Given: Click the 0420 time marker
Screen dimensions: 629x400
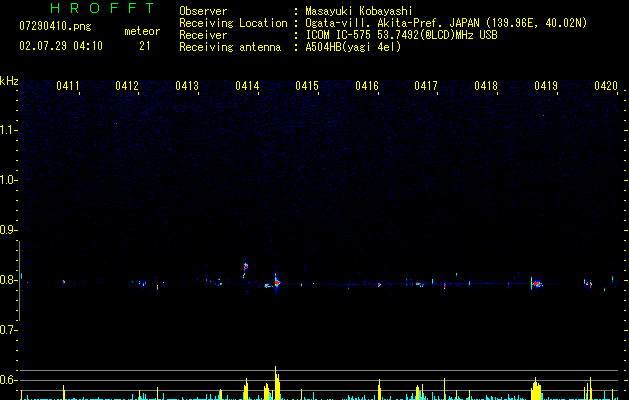Looking at the screenshot, I should click(606, 86).
